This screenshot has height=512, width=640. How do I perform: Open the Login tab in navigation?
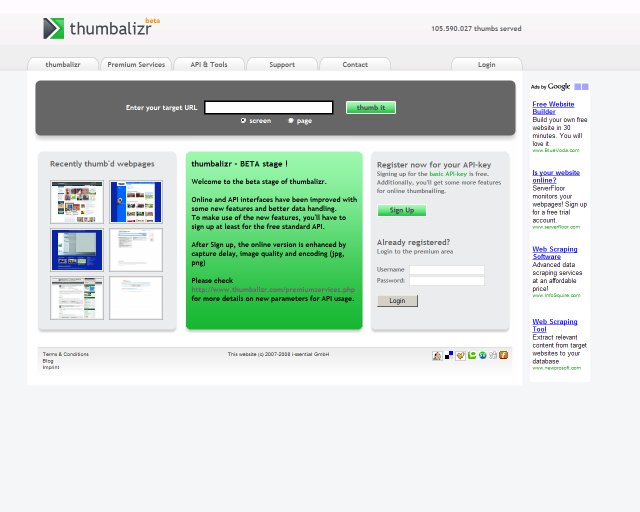[487, 65]
